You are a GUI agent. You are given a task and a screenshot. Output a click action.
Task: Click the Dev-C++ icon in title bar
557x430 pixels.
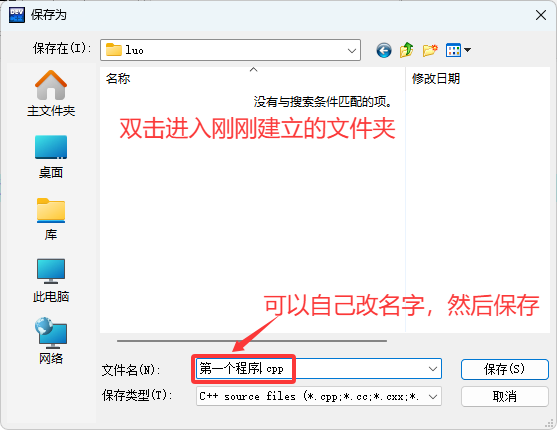17,15
